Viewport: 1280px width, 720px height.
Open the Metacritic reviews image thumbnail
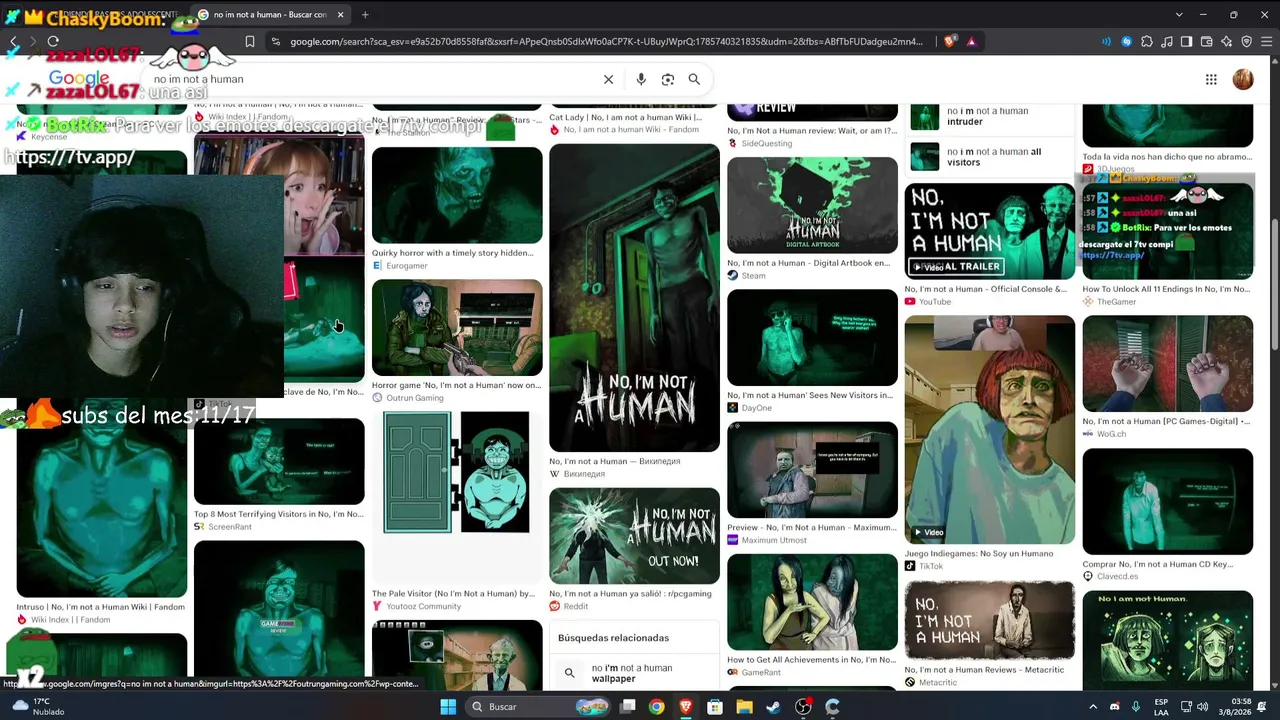coord(990,622)
